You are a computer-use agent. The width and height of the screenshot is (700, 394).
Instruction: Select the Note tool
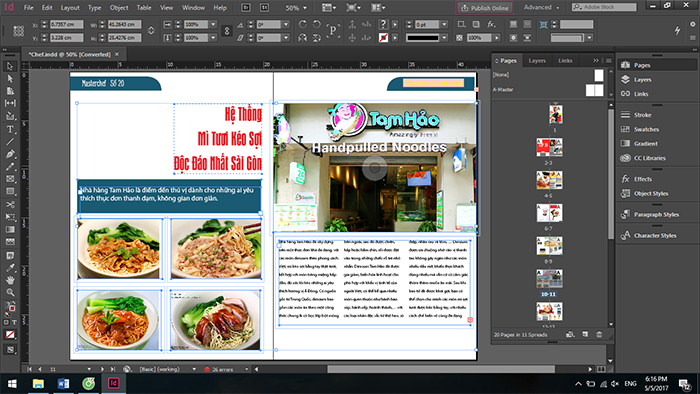(10, 256)
